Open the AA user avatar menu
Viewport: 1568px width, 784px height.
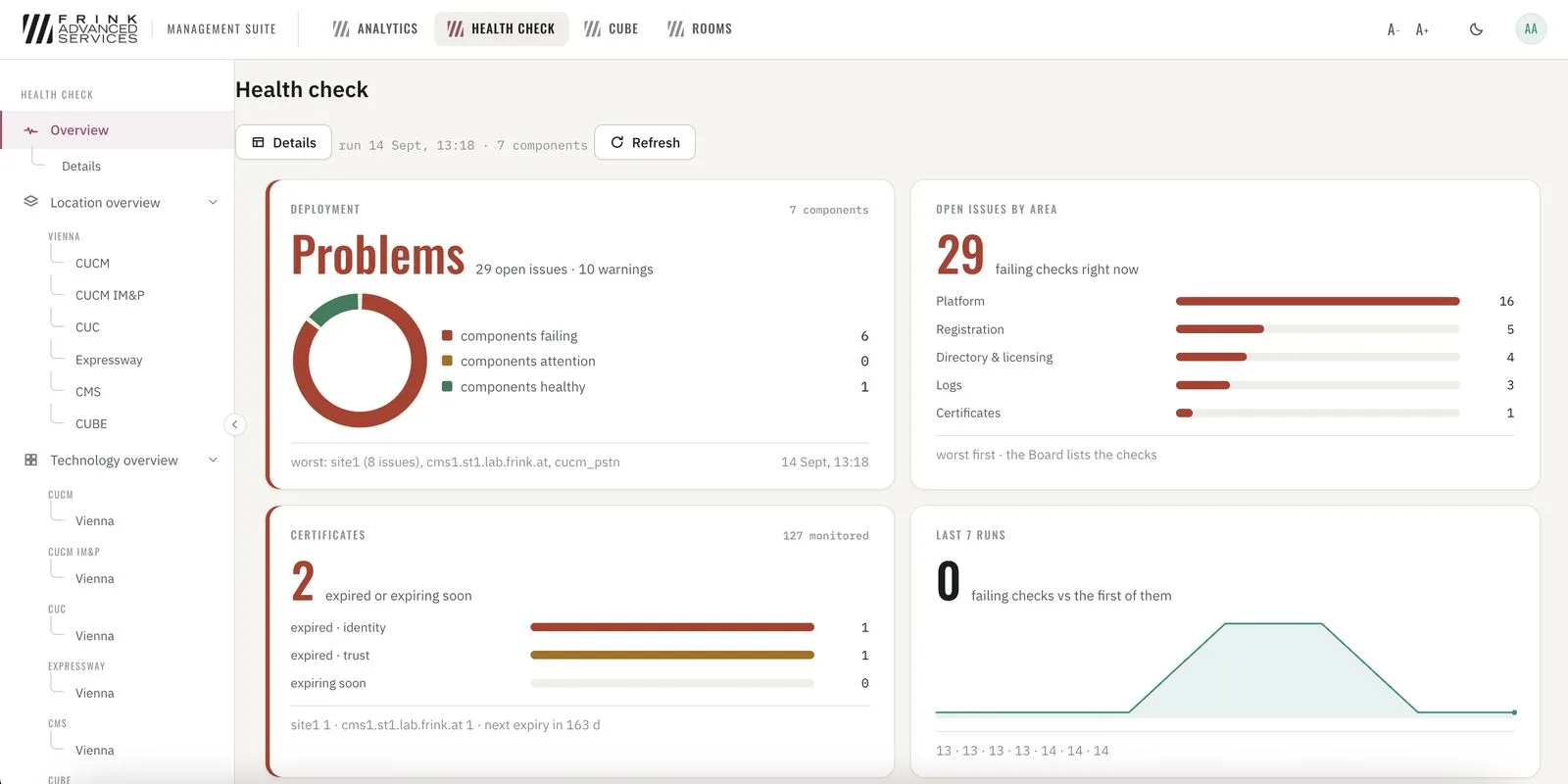[x=1531, y=28]
